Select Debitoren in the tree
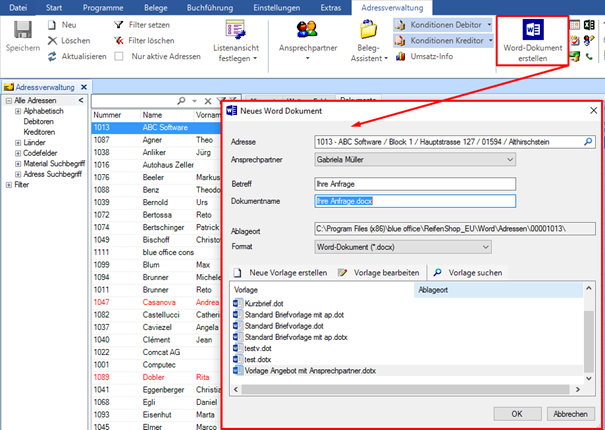 tap(39, 122)
